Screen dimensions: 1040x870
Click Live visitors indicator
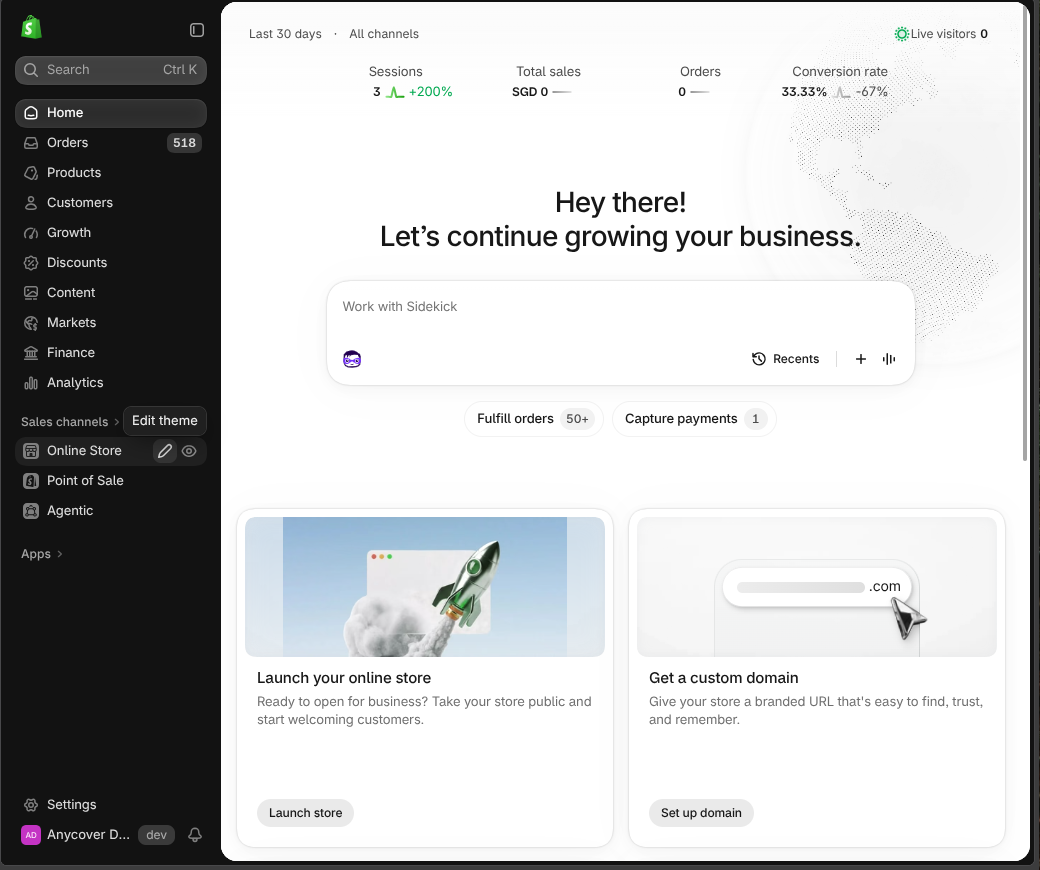click(x=941, y=34)
